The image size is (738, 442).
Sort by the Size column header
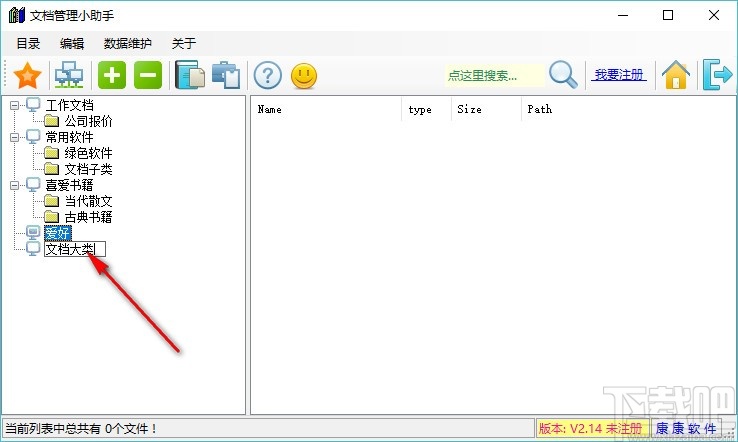click(x=486, y=109)
